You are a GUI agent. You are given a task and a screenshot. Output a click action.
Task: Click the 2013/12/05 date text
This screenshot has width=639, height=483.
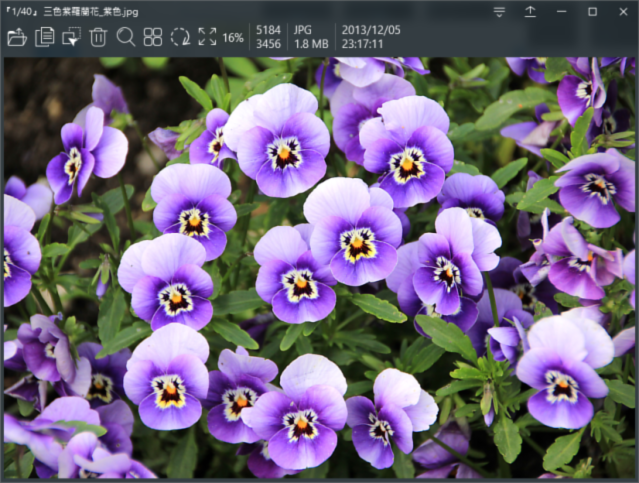[x=371, y=30]
